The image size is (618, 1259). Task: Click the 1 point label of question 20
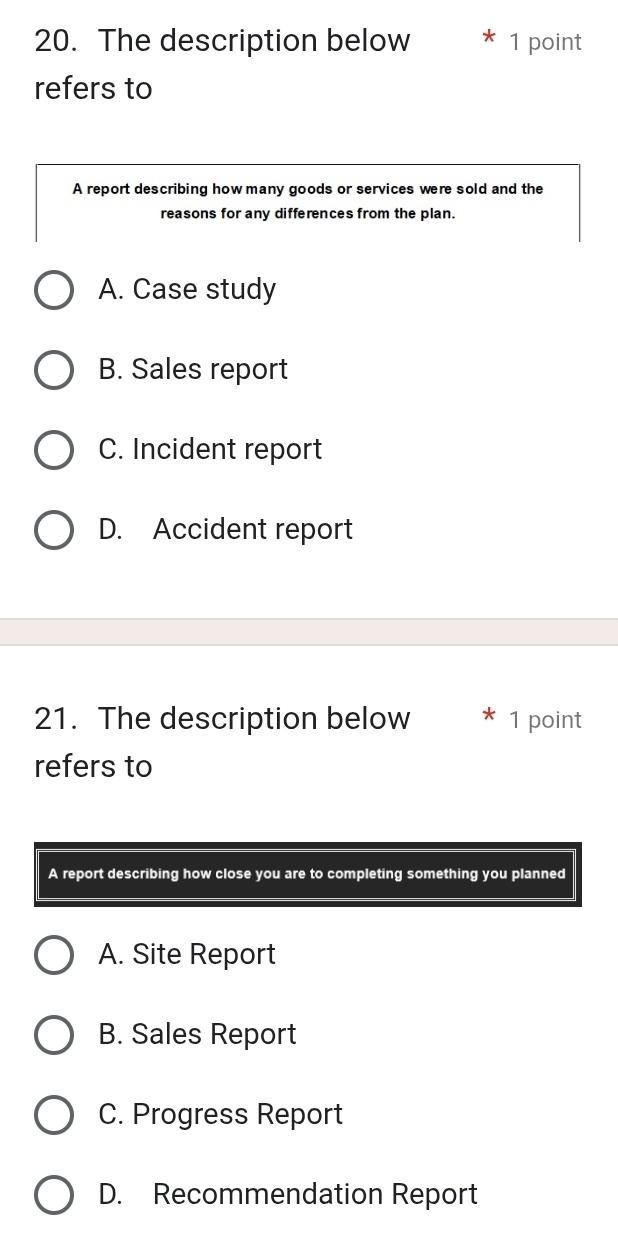pos(545,42)
